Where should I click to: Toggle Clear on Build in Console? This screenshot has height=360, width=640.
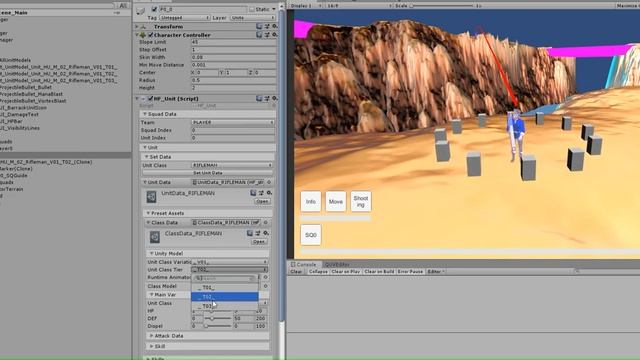click(379, 271)
